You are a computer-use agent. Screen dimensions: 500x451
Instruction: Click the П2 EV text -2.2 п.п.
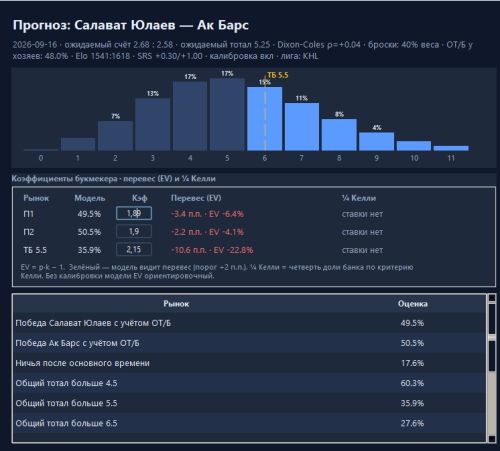[x=186, y=232]
